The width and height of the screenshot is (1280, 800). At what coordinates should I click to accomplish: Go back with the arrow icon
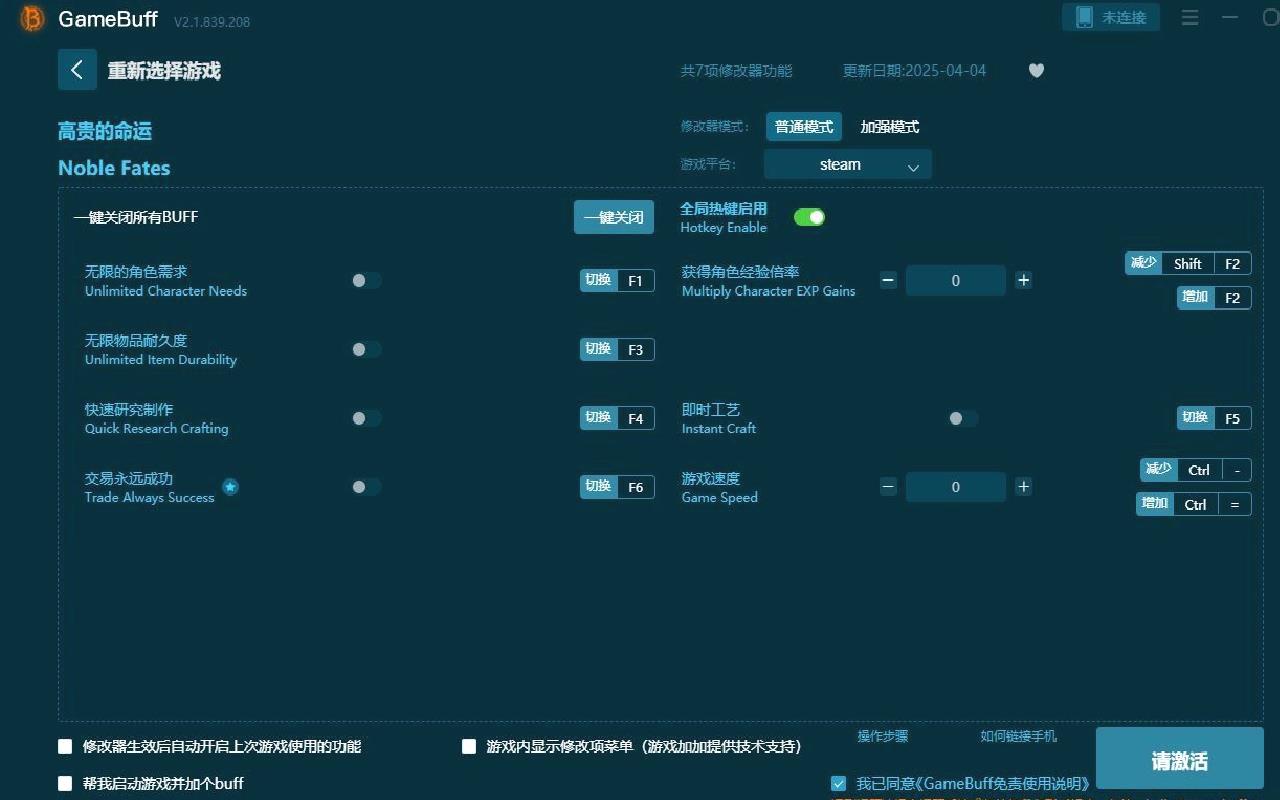[x=77, y=70]
